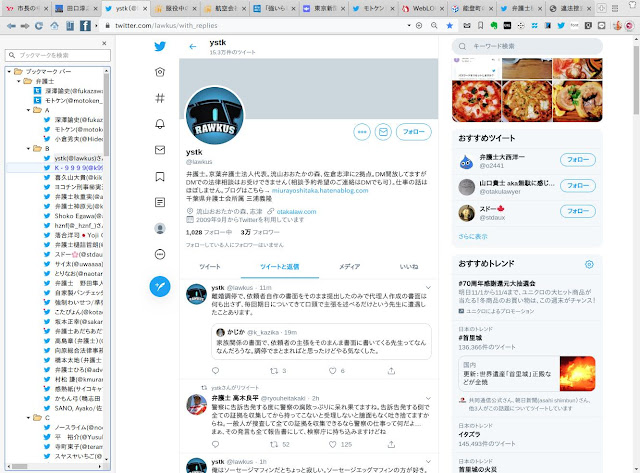Open the Lists icon in Twitter sidebar
640x473 pixels.
click(x=160, y=202)
